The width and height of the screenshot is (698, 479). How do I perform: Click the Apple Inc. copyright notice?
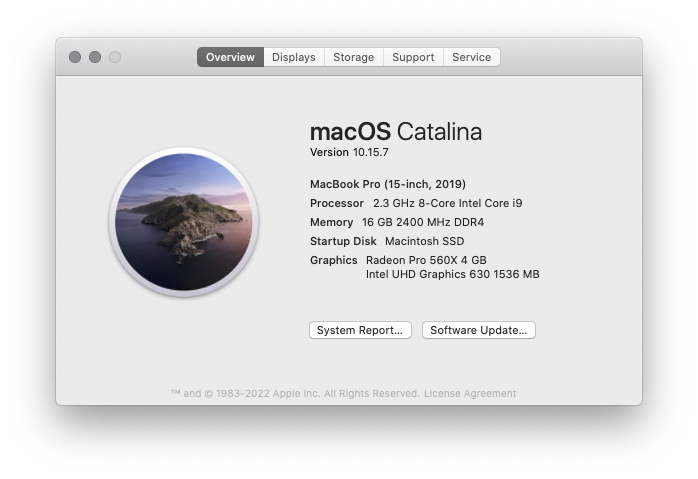pyautogui.click(x=296, y=394)
